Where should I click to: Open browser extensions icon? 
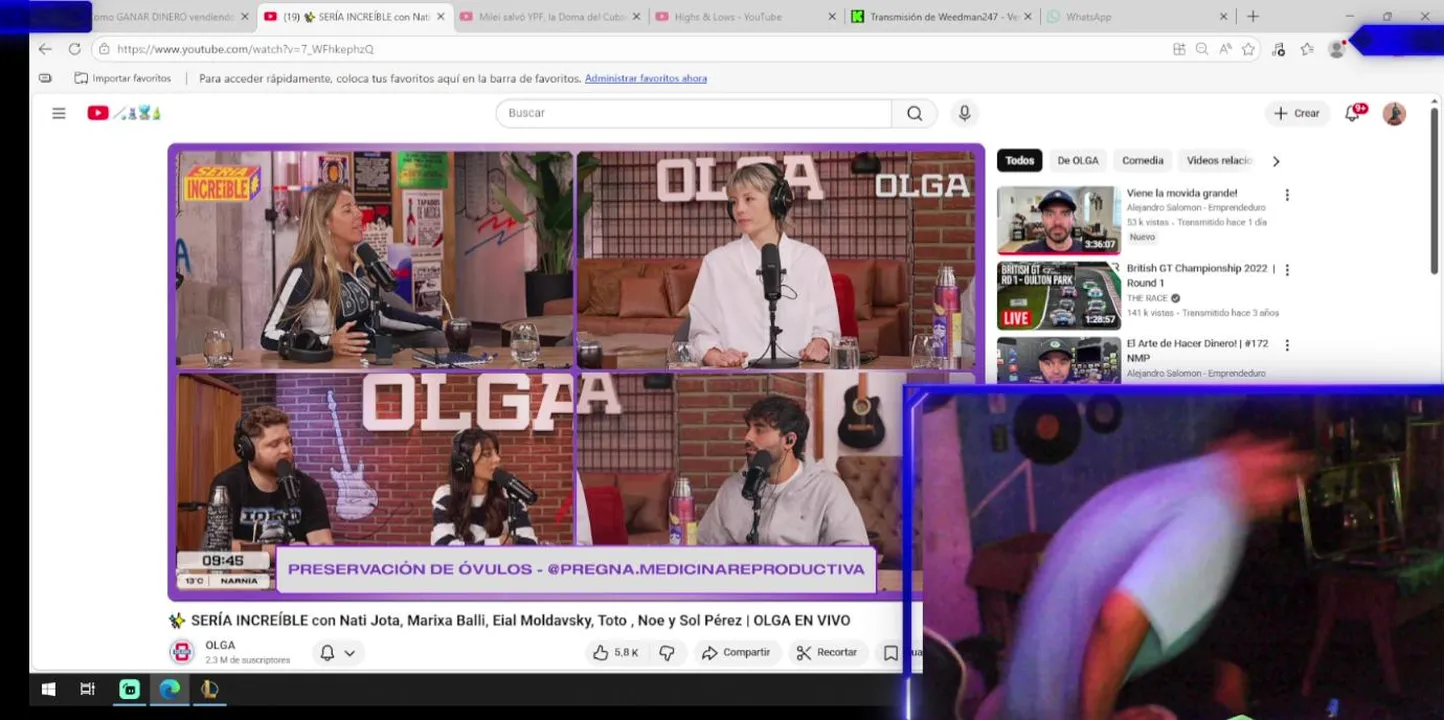pyautogui.click(x=1278, y=49)
